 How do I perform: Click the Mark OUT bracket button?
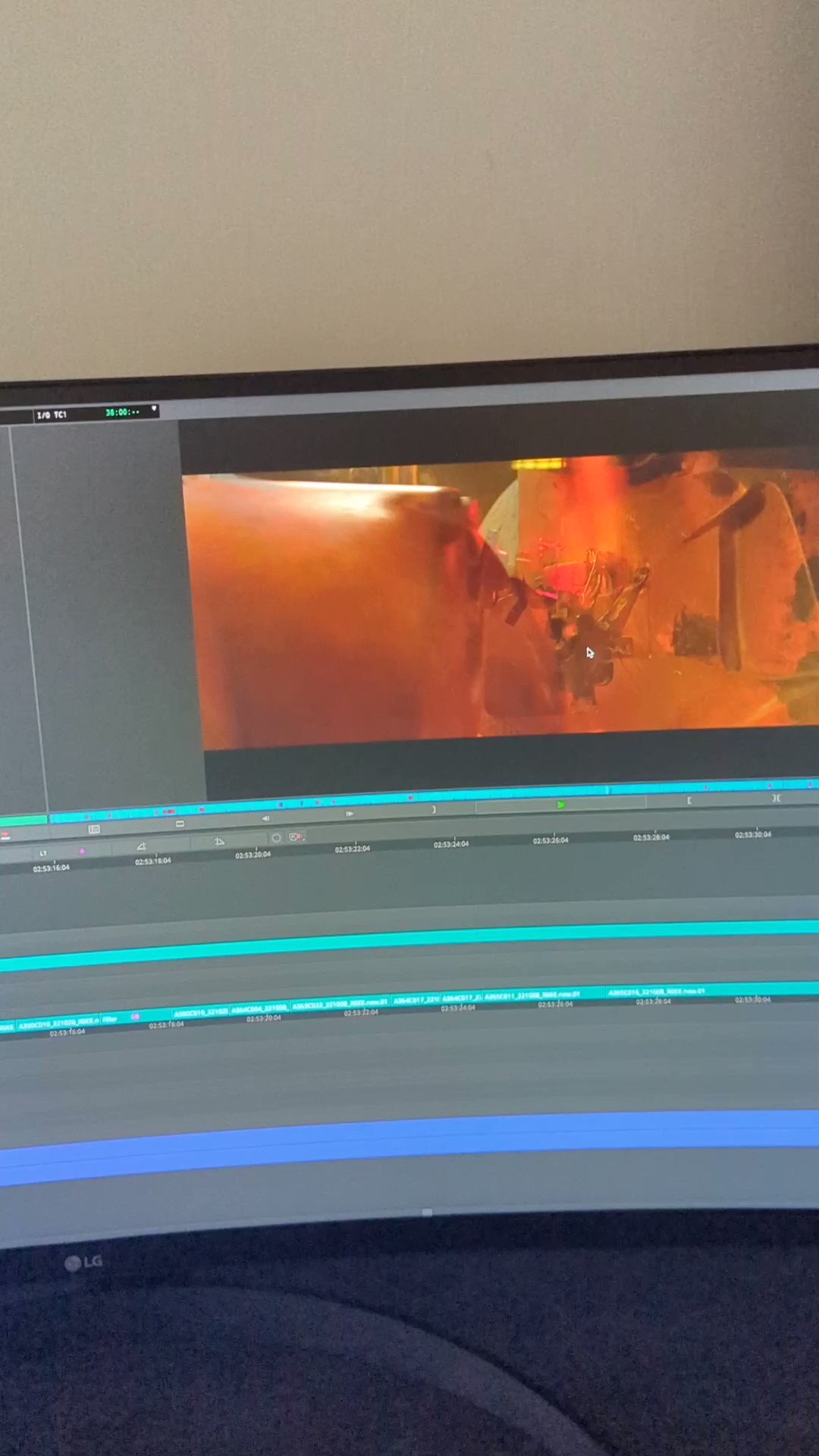click(x=434, y=809)
